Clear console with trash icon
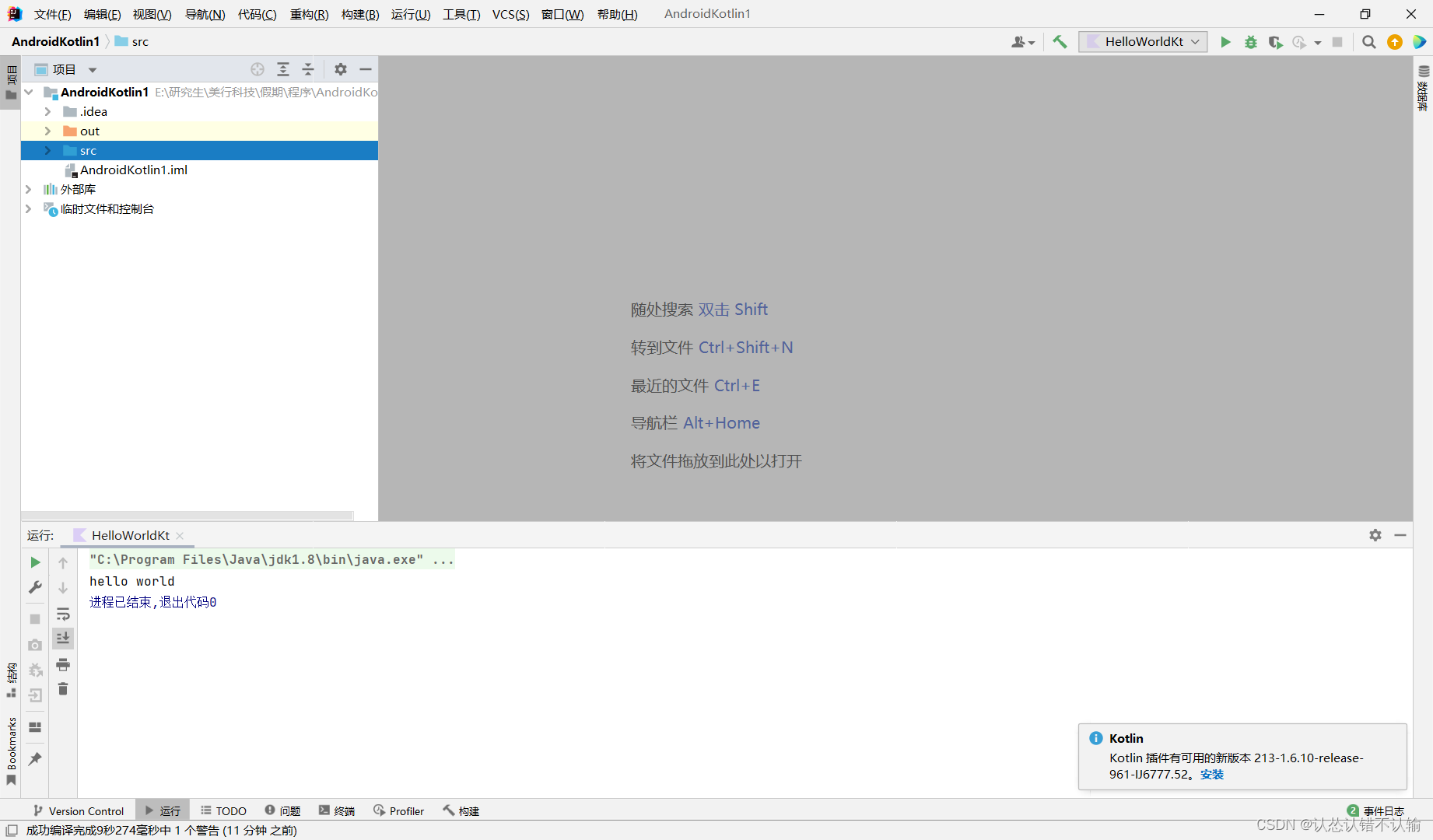 [63, 689]
